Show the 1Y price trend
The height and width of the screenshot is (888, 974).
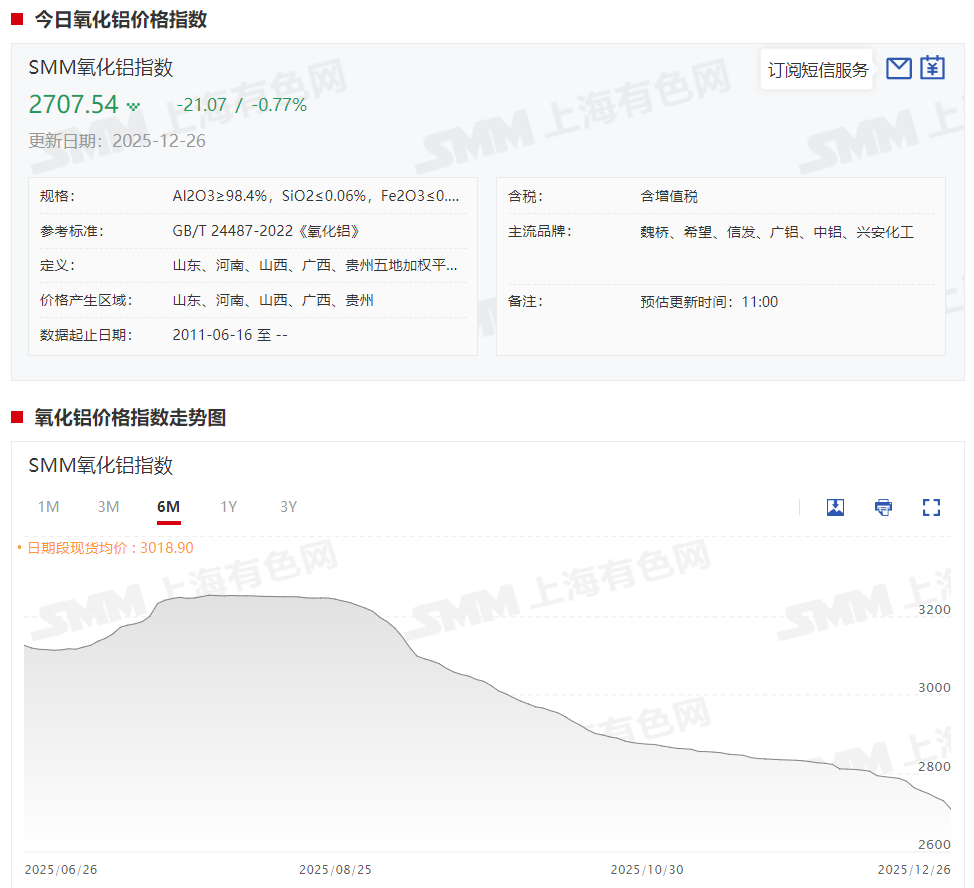click(x=228, y=507)
